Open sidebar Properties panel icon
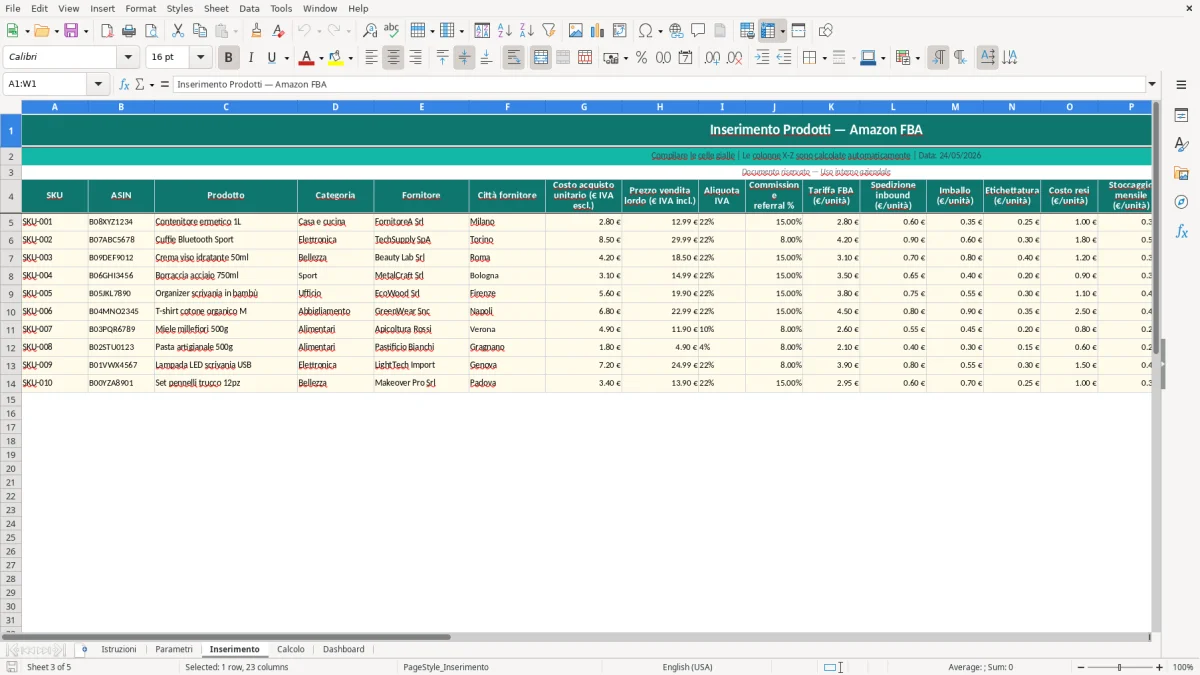The width and height of the screenshot is (1200, 675). pyautogui.click(x=1181, y=115)
